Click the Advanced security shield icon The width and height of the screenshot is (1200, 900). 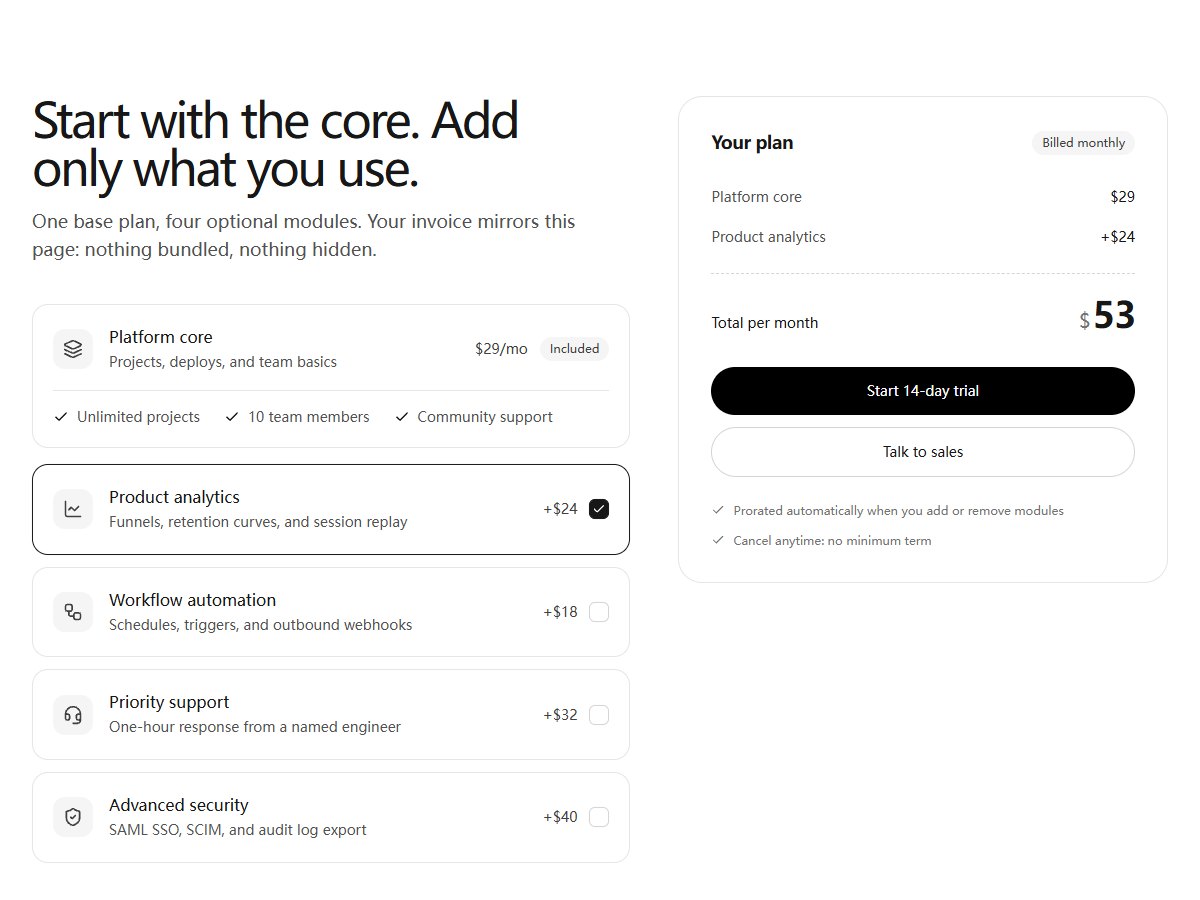pyautogui.click(x=73, y=817)
